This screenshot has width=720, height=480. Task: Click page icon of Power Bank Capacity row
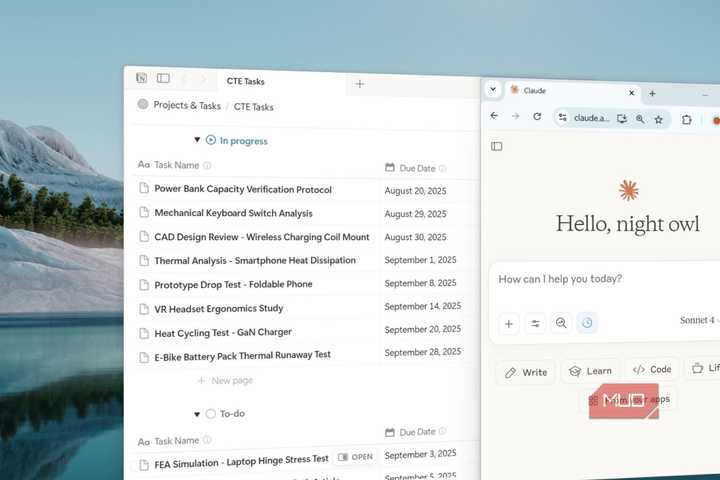(x=144, y=188)
